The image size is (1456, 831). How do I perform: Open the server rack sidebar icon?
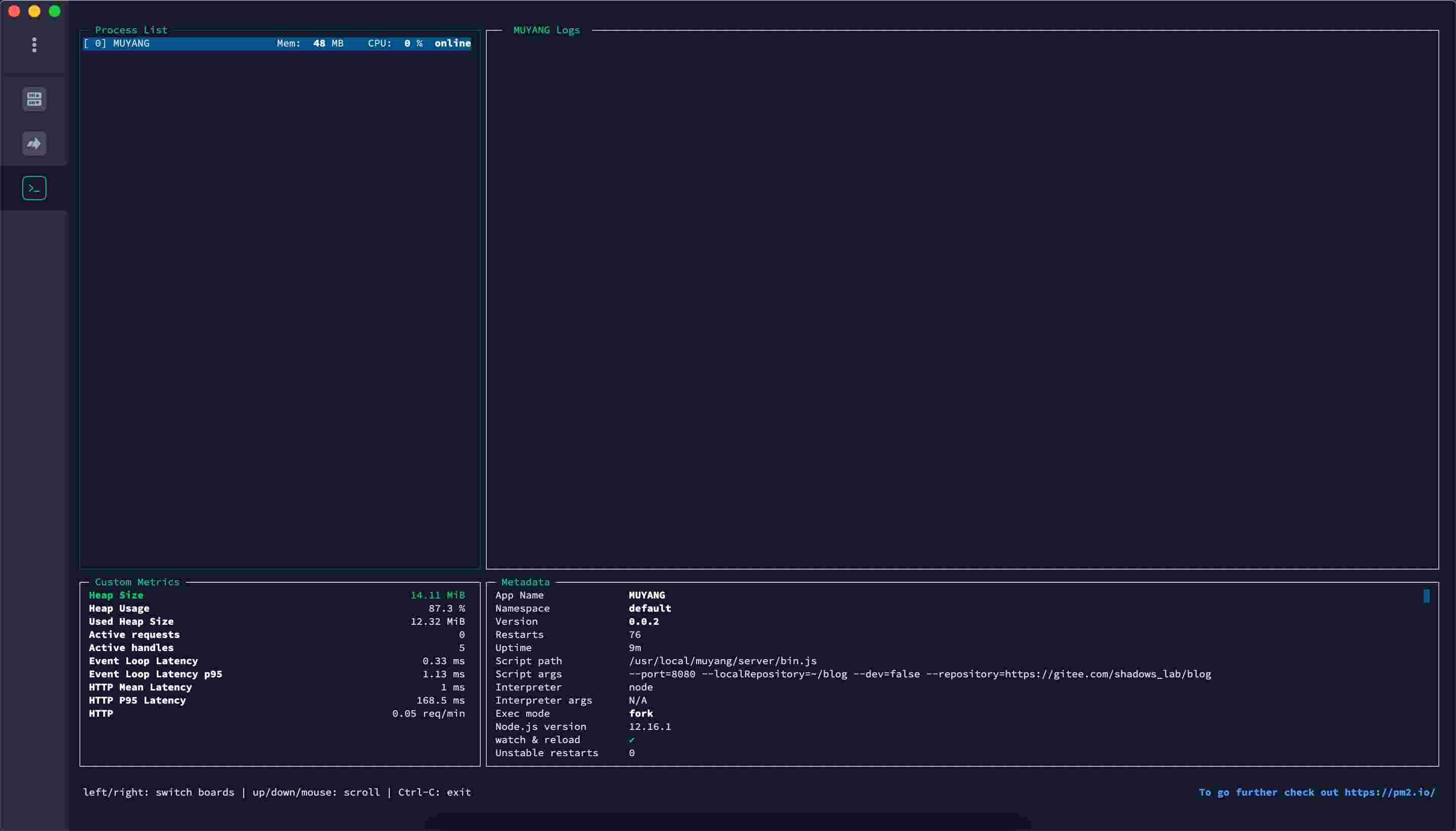(34, 99)
